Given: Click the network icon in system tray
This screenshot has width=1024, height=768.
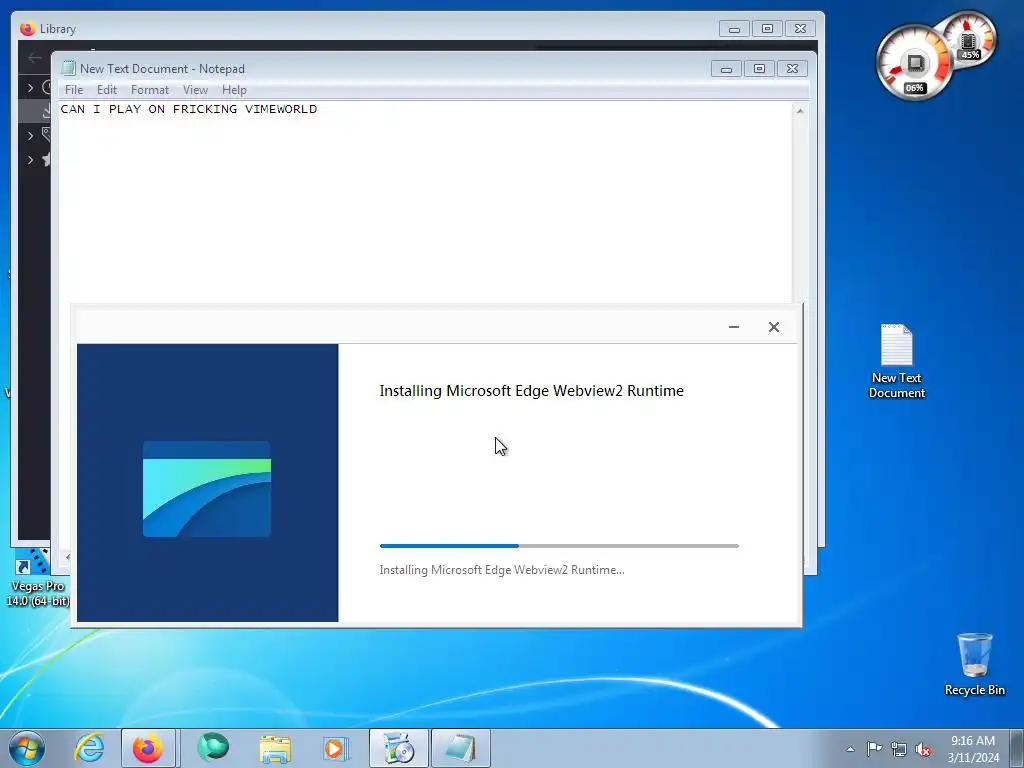Looking at the screenshot, I should (899, 749).
